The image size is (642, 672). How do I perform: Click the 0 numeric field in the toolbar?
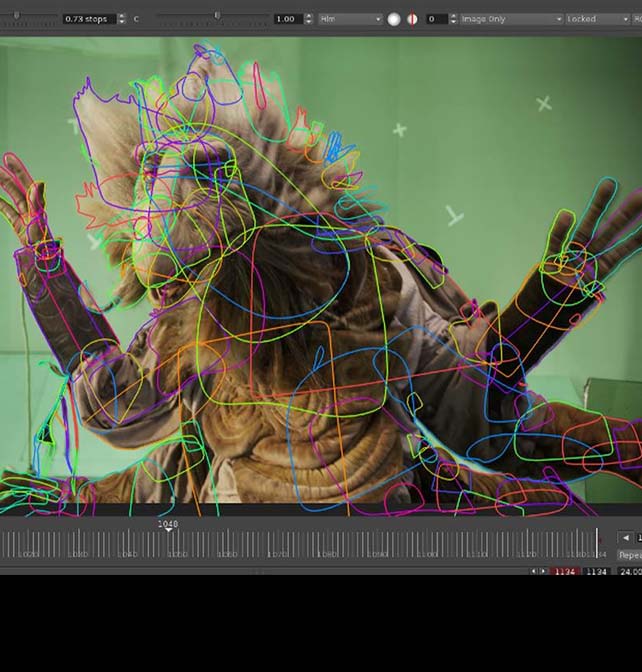[x=437, y=19]
